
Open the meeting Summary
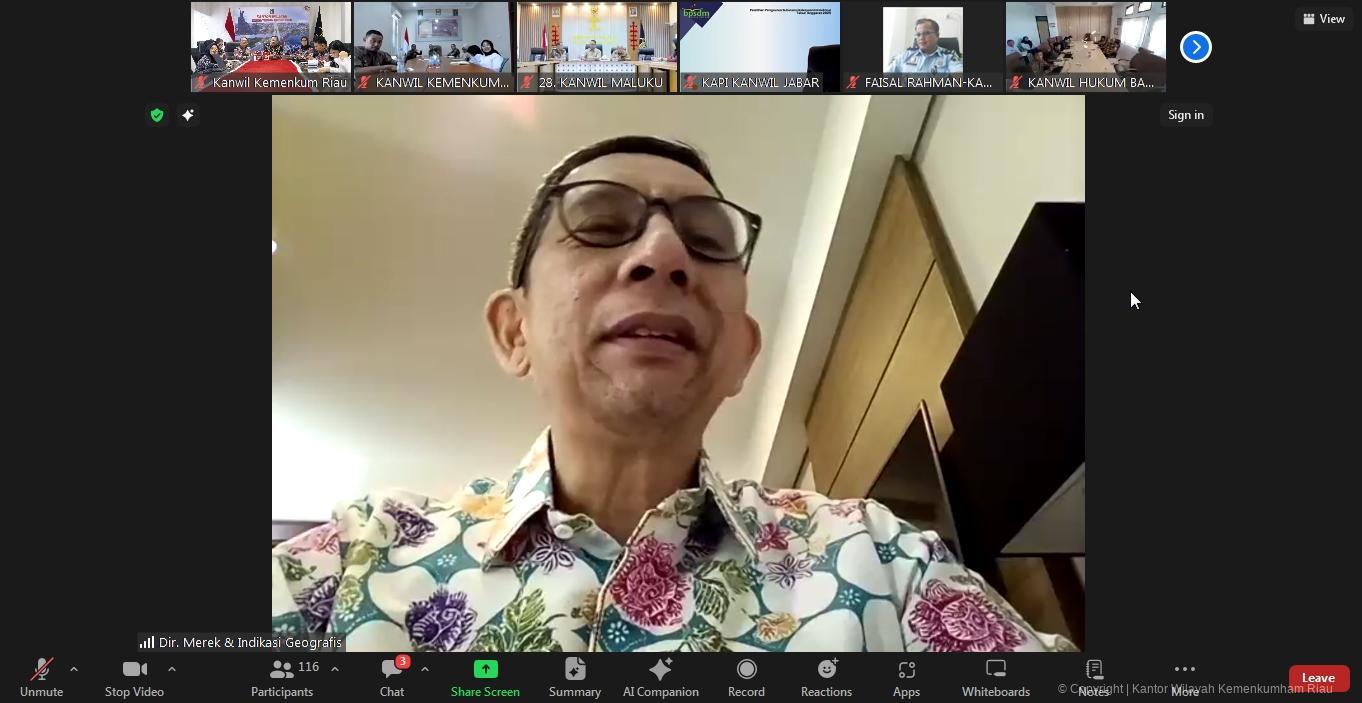575,677
